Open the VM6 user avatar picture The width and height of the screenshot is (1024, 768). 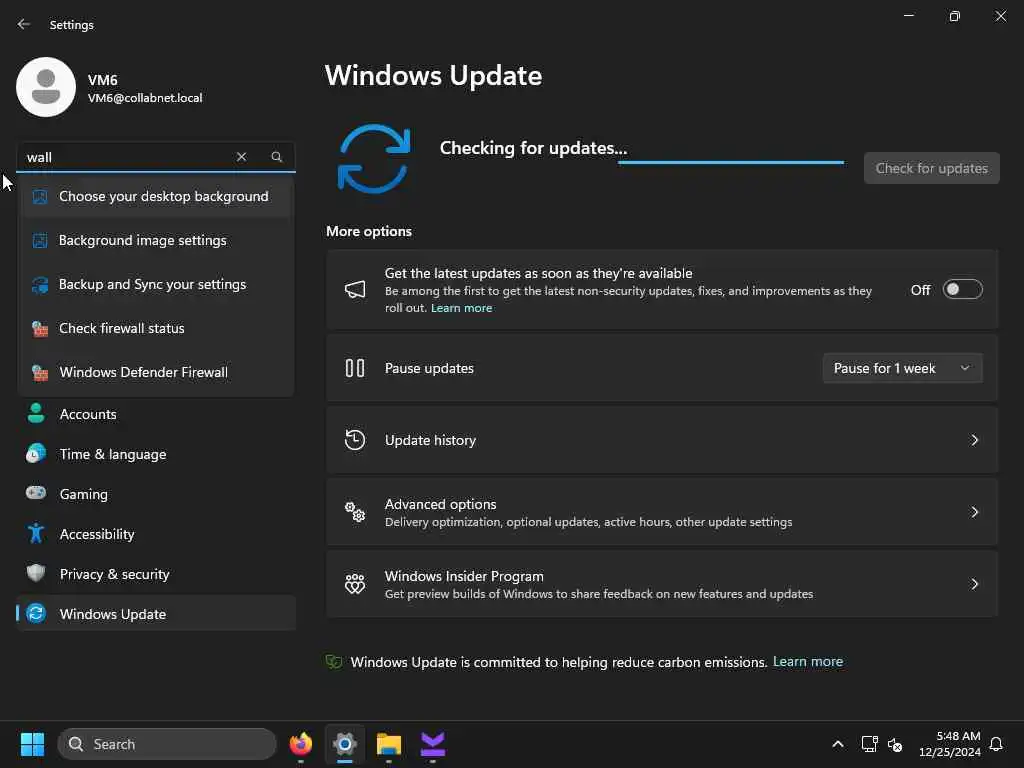pyautogui.click(x=46, y=87)
